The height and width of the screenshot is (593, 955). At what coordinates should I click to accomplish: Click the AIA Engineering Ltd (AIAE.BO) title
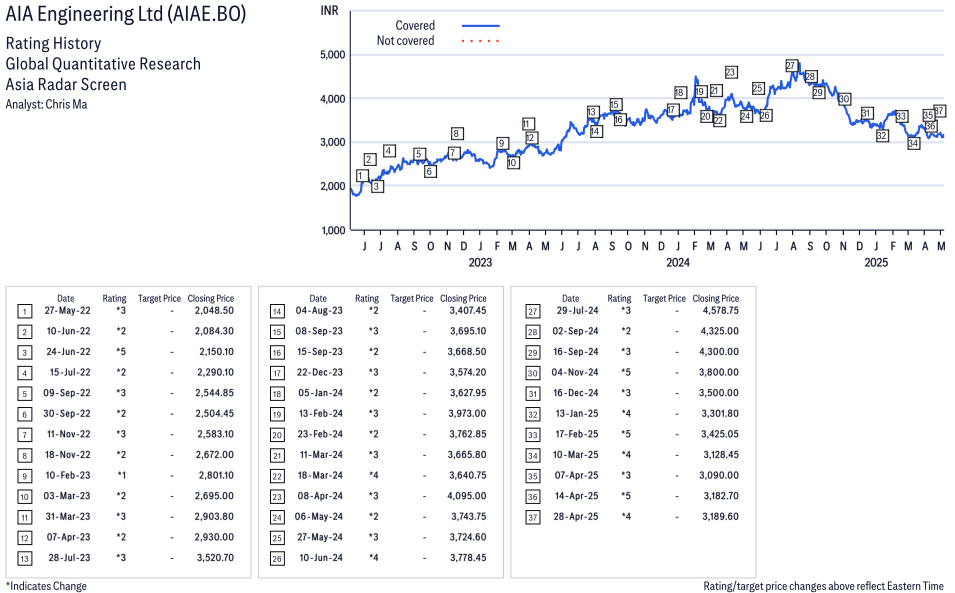pos(126,13)
